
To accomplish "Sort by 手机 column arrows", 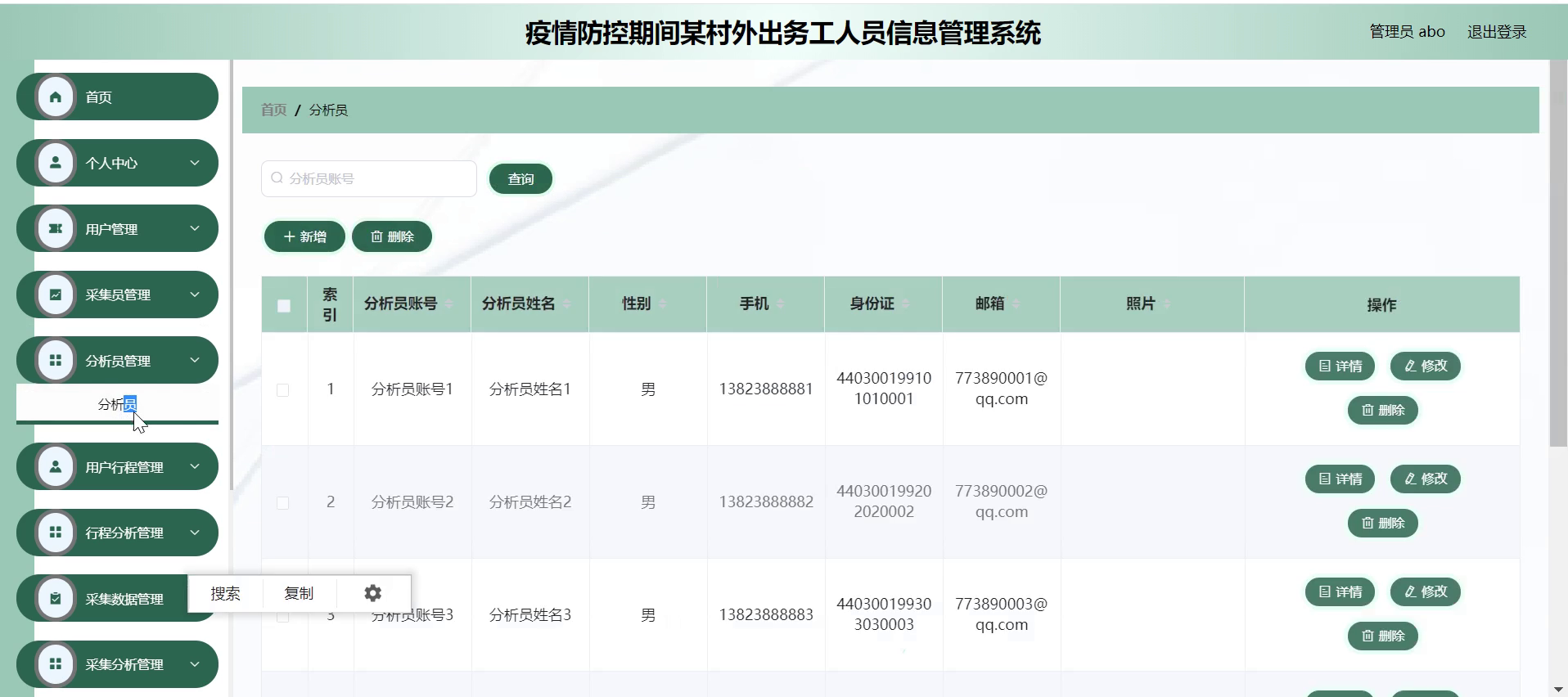I will tap(780, 304).
